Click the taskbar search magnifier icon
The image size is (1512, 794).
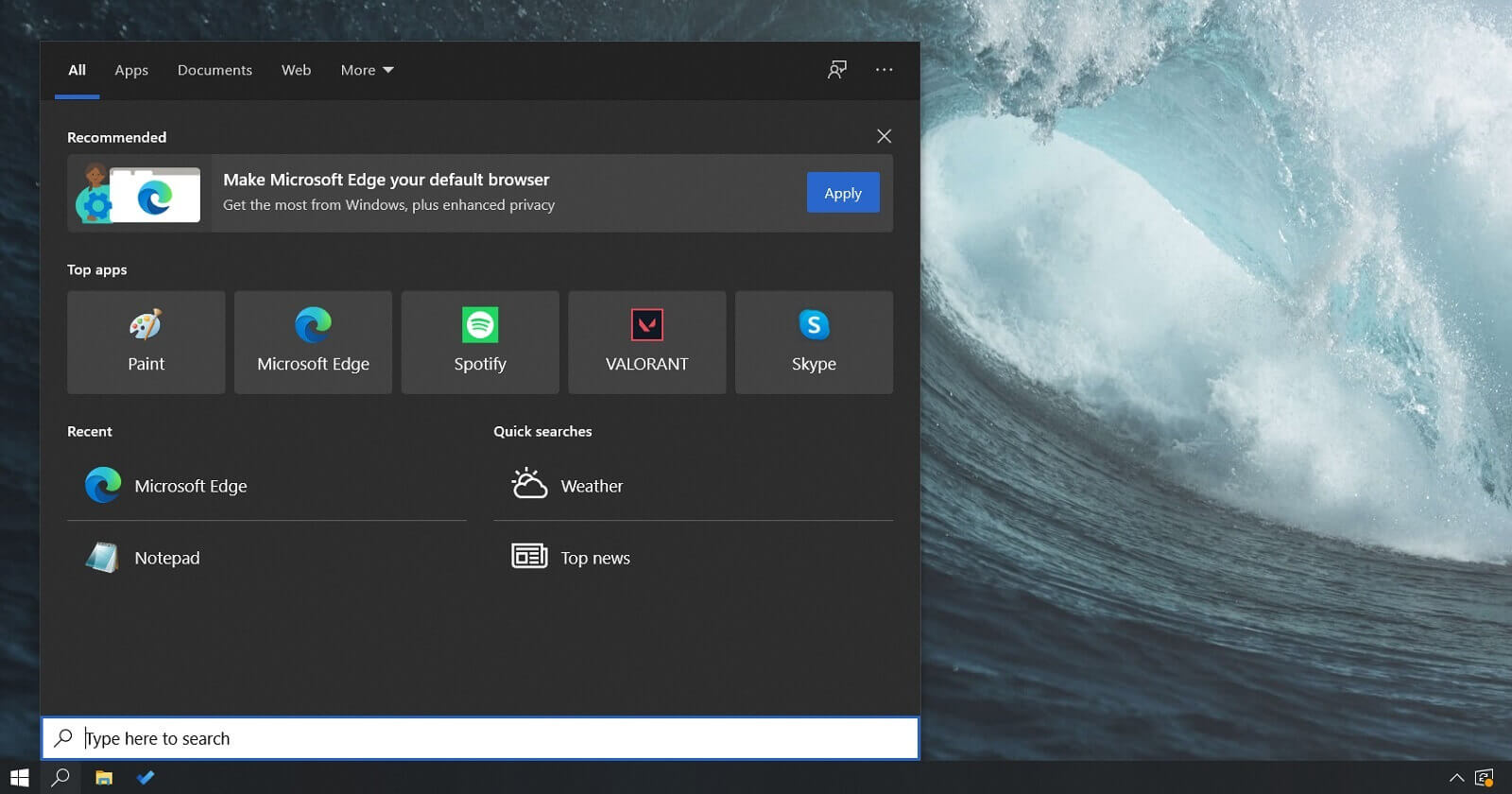(60, 778)
